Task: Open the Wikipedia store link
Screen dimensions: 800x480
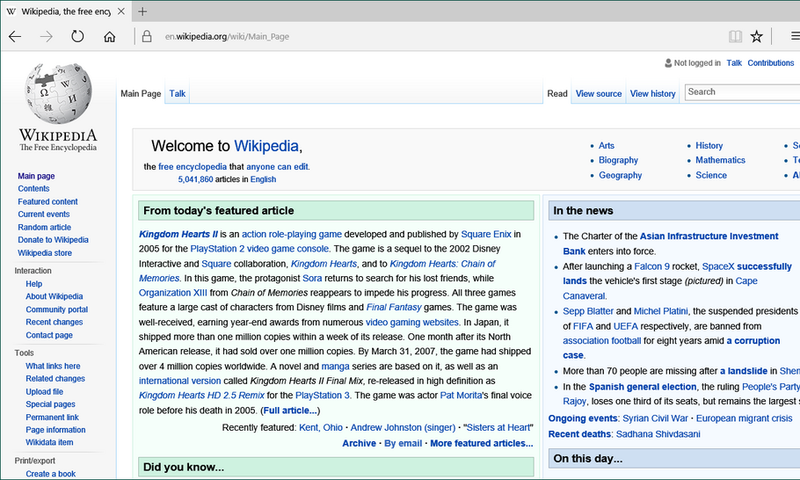Action: click(x=45, y=252)
